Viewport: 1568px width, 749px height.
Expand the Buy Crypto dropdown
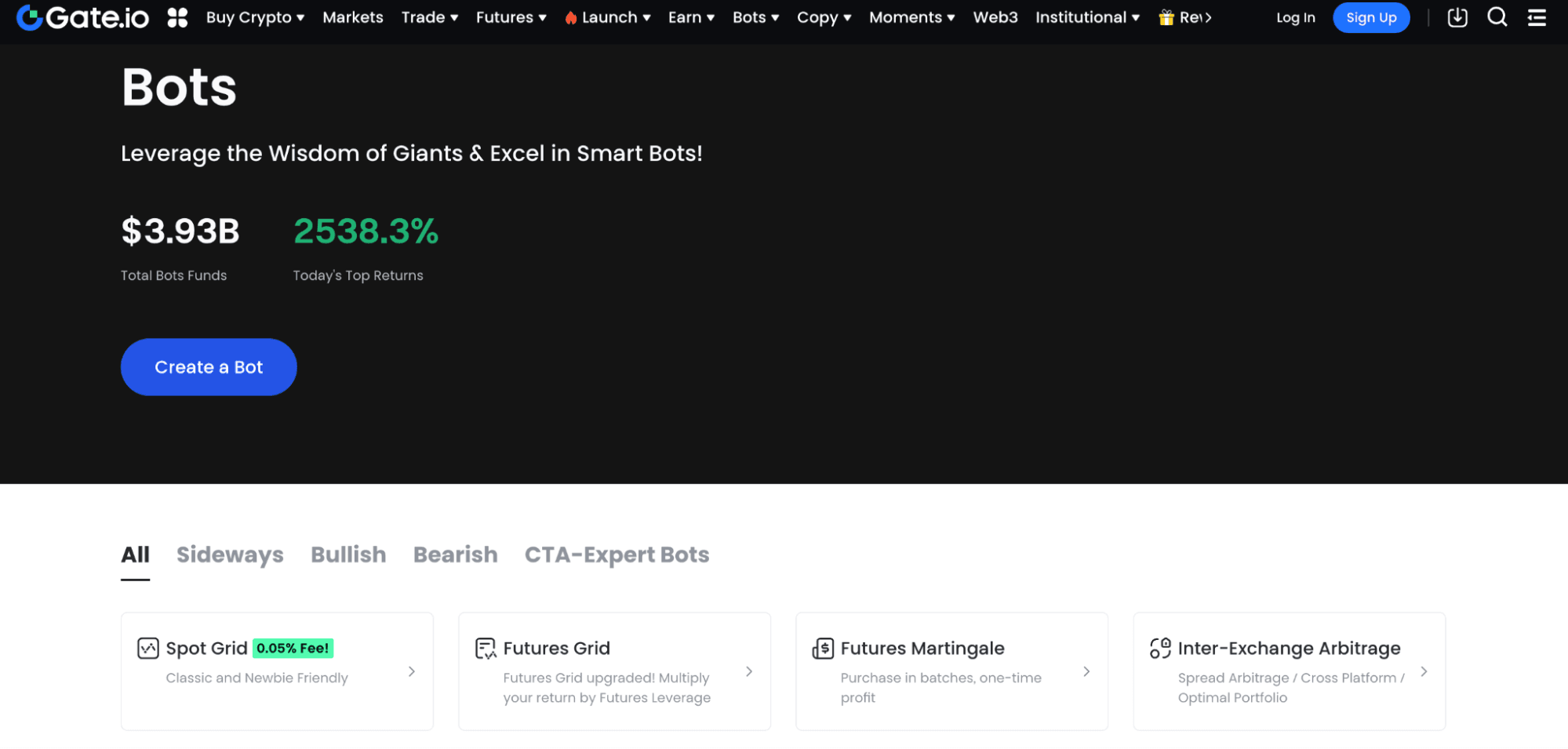click(254, 17)
